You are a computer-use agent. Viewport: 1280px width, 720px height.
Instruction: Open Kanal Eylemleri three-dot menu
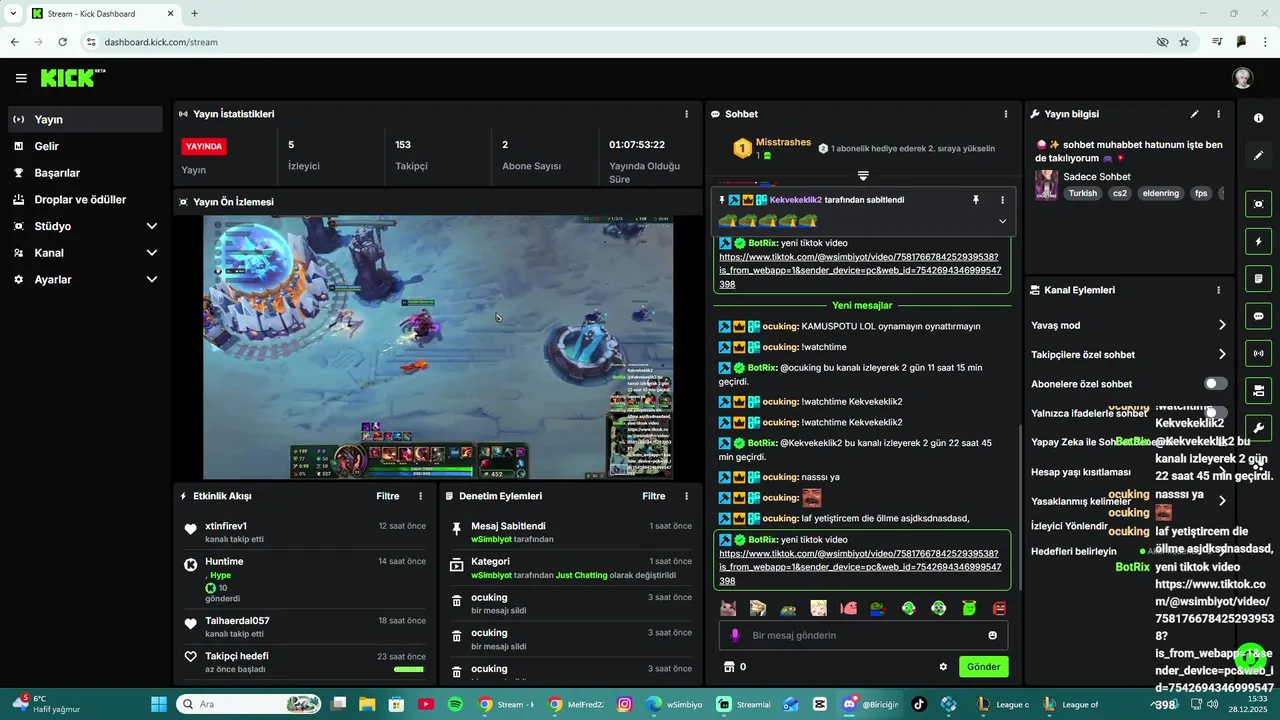(x=1218, y=290)
